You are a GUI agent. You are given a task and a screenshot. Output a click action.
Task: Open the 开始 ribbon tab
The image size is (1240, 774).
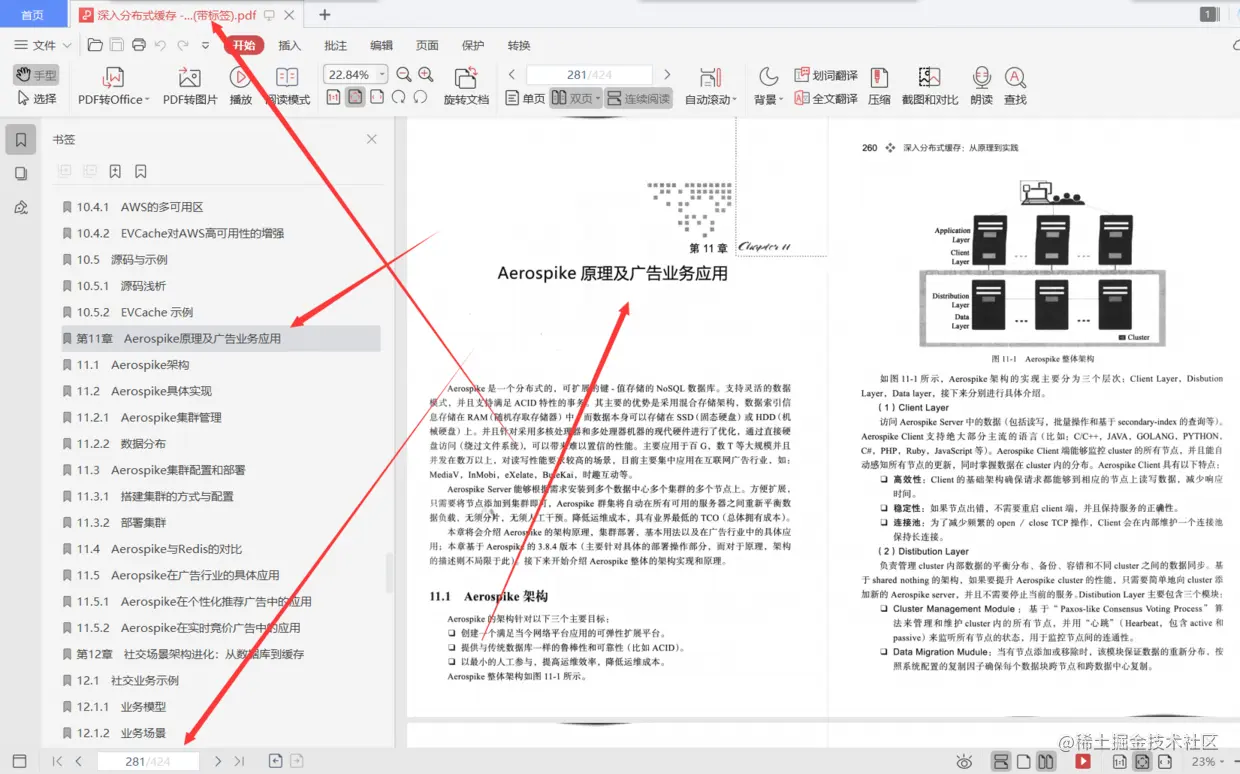(243, 45)
